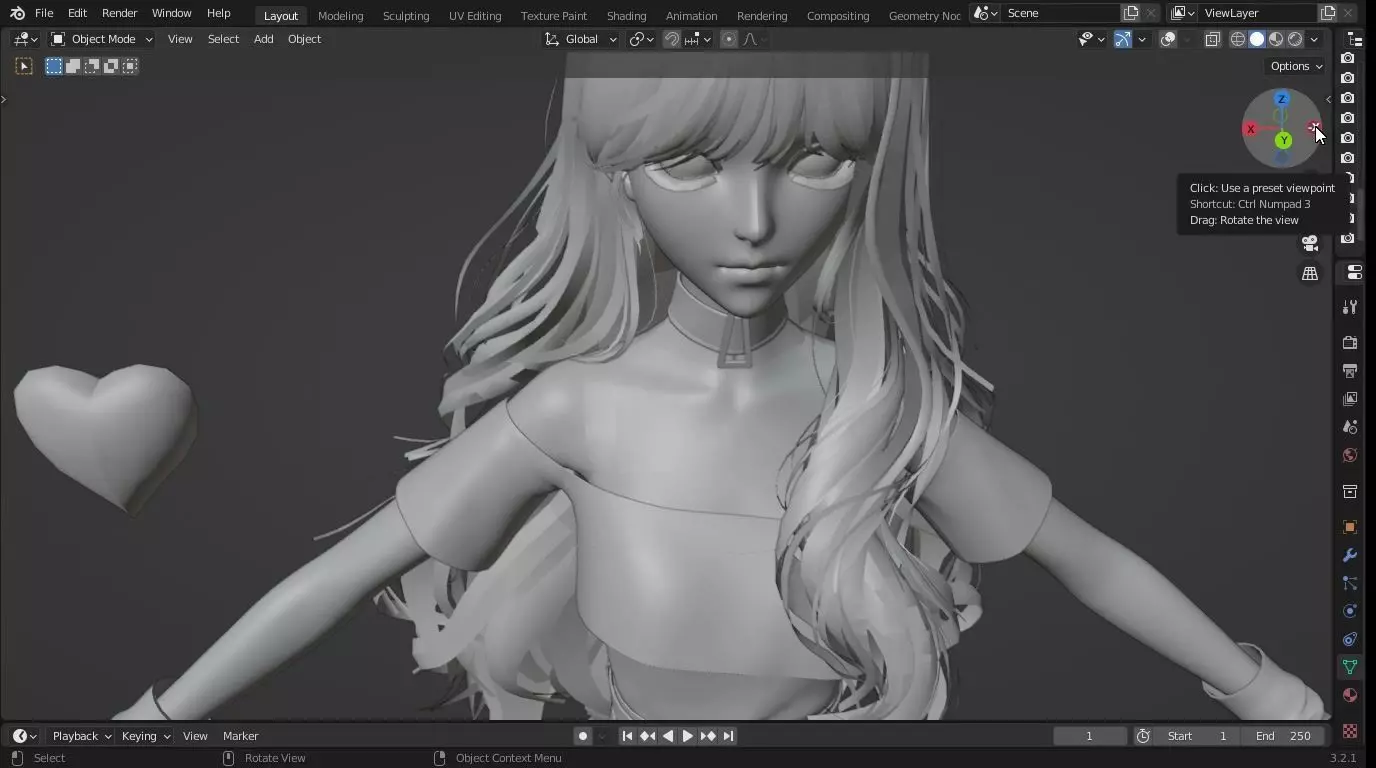Viewport: 1376px width, 768px height.
Task: Click the Scene name field
Action: point(1060,13)
